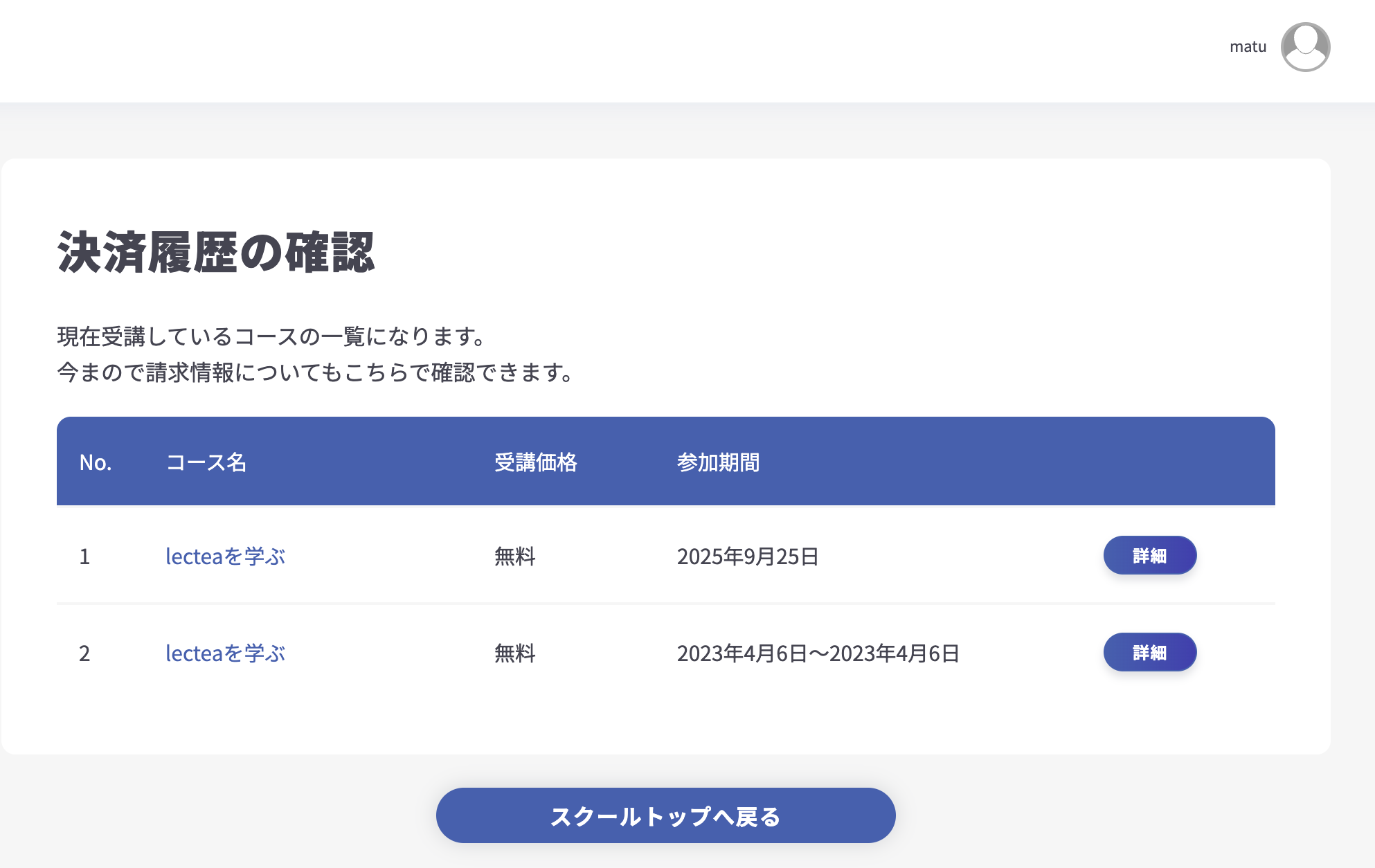
Task: Click the circular person icon top right
Action: (1306, 47)
